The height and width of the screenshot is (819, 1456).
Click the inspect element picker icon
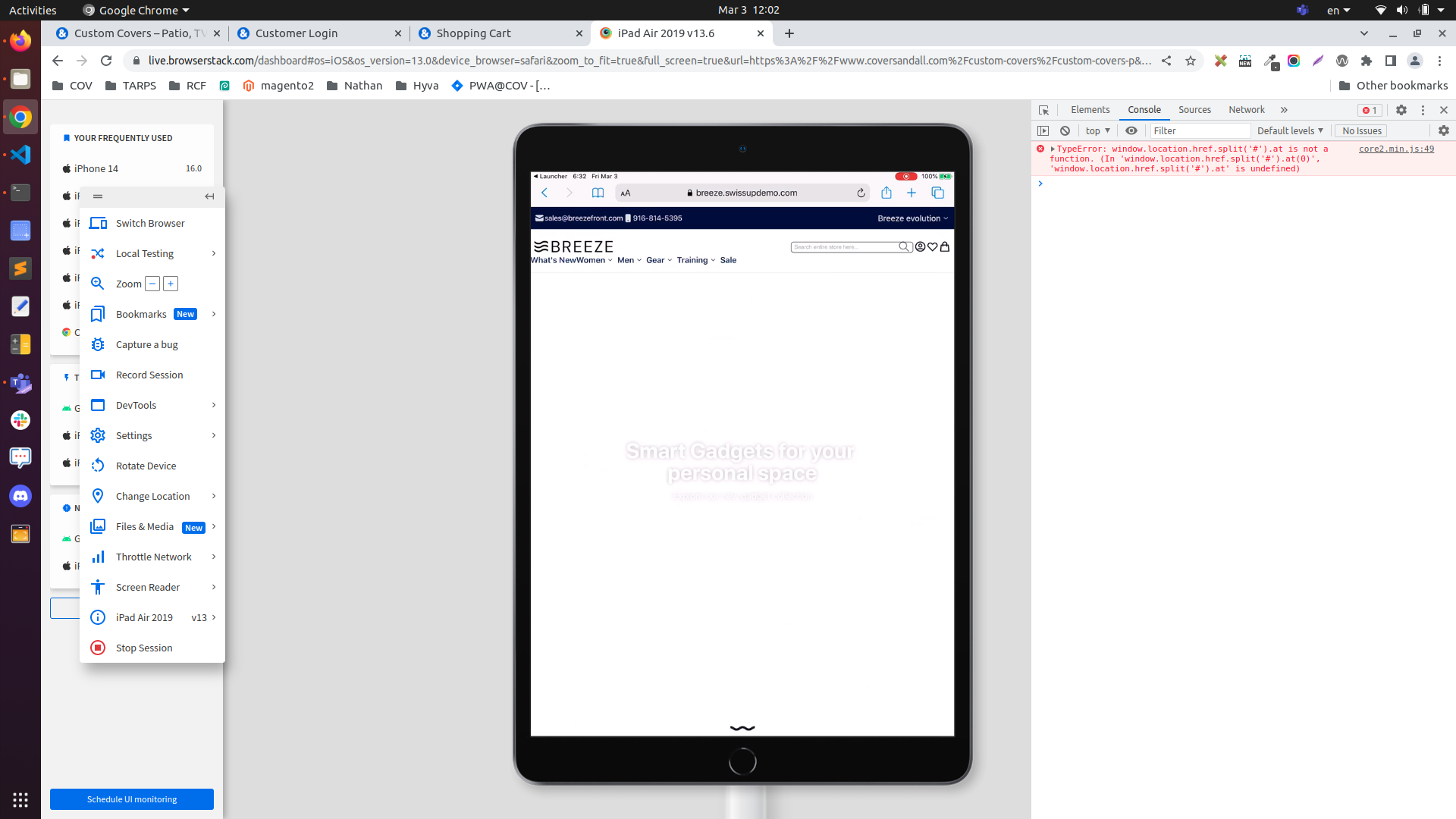click(1043, 110)
